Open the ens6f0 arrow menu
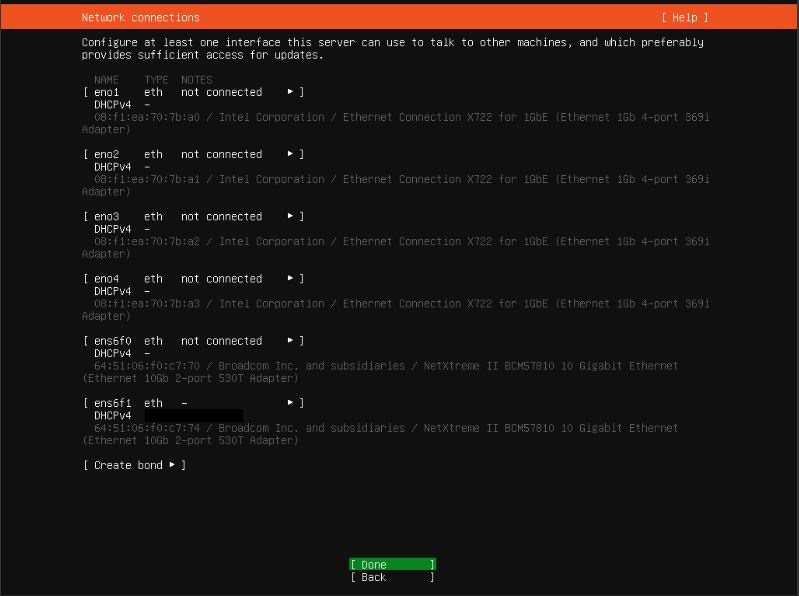The image size is (799, 596). point(291,341)
